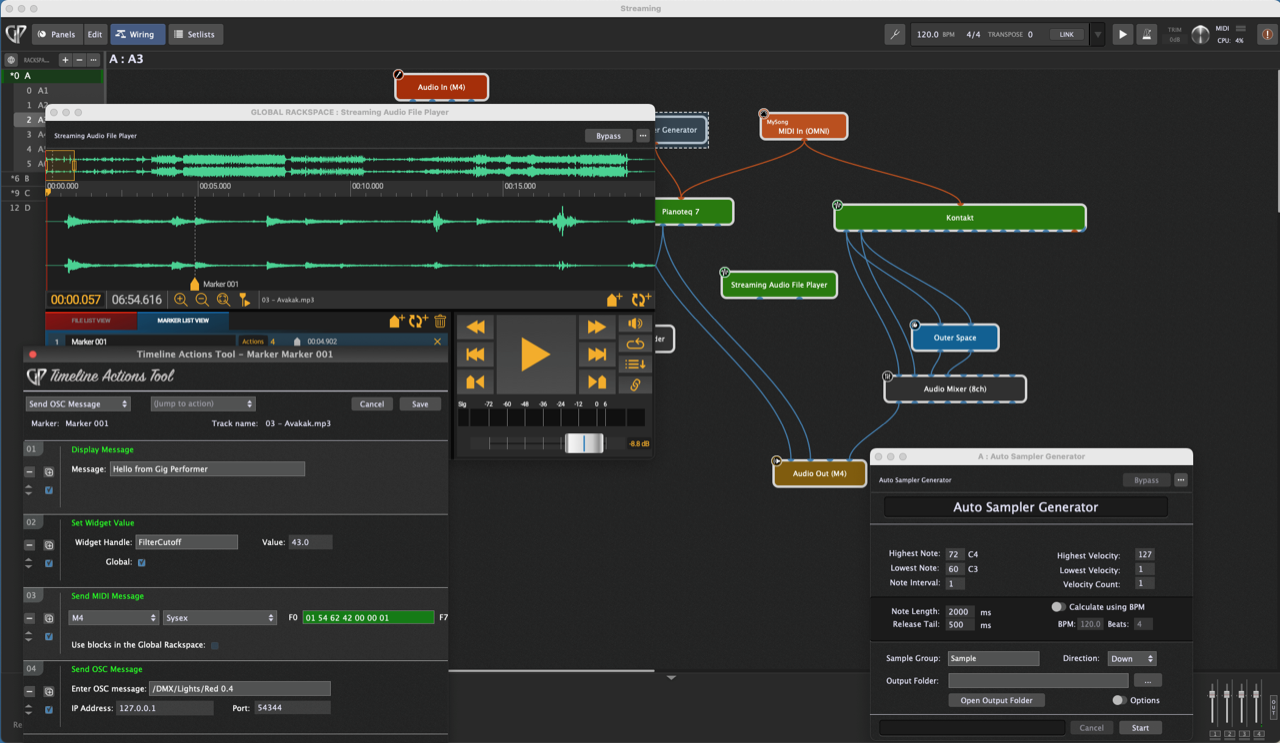The height and width of the screenshot is (743, 1280).
Task: Open the Send OSC Message action type dropdown
Action: pos(78,404)
